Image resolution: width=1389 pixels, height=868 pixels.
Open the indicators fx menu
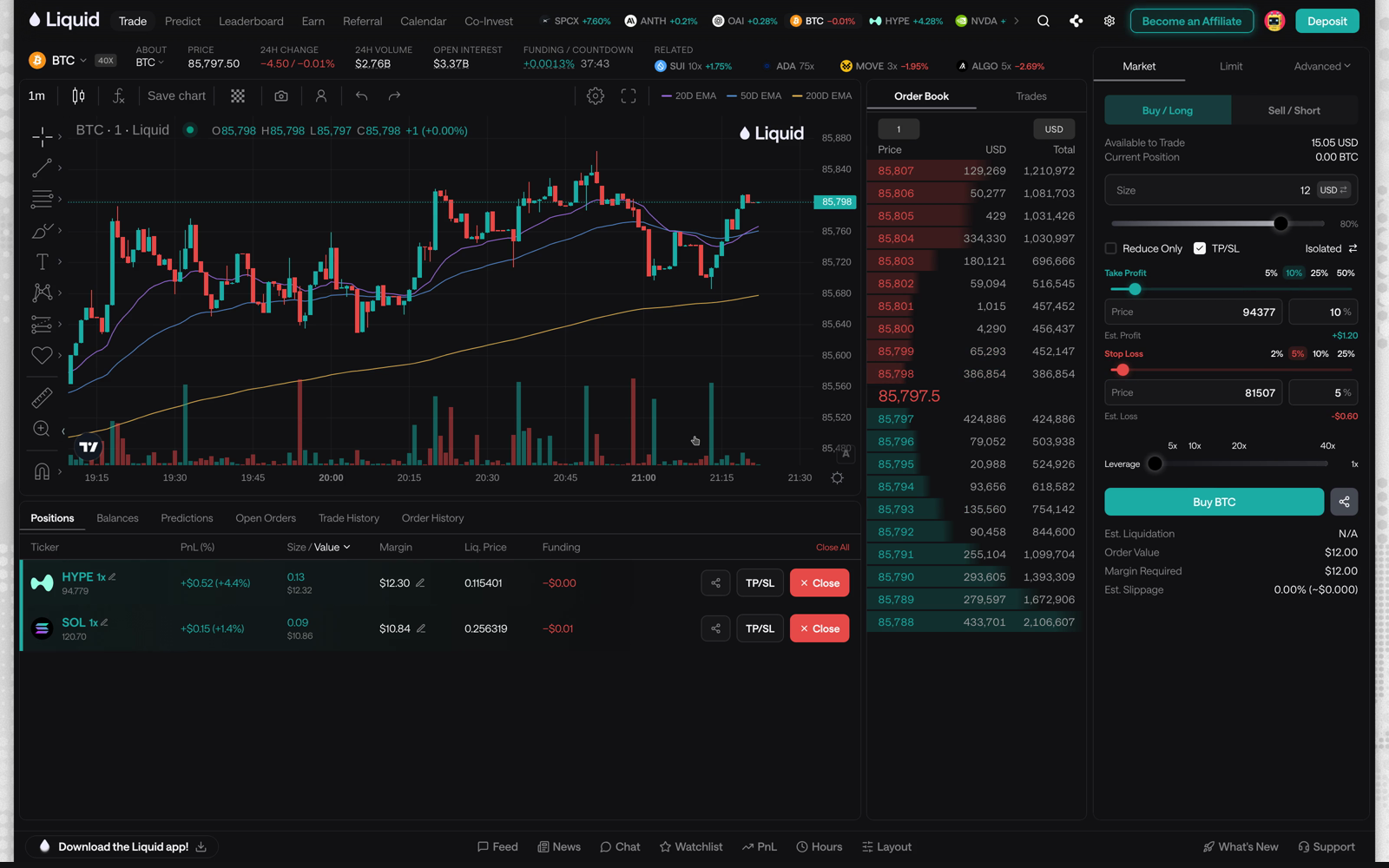pyautogui.click(x=119, y=95)
